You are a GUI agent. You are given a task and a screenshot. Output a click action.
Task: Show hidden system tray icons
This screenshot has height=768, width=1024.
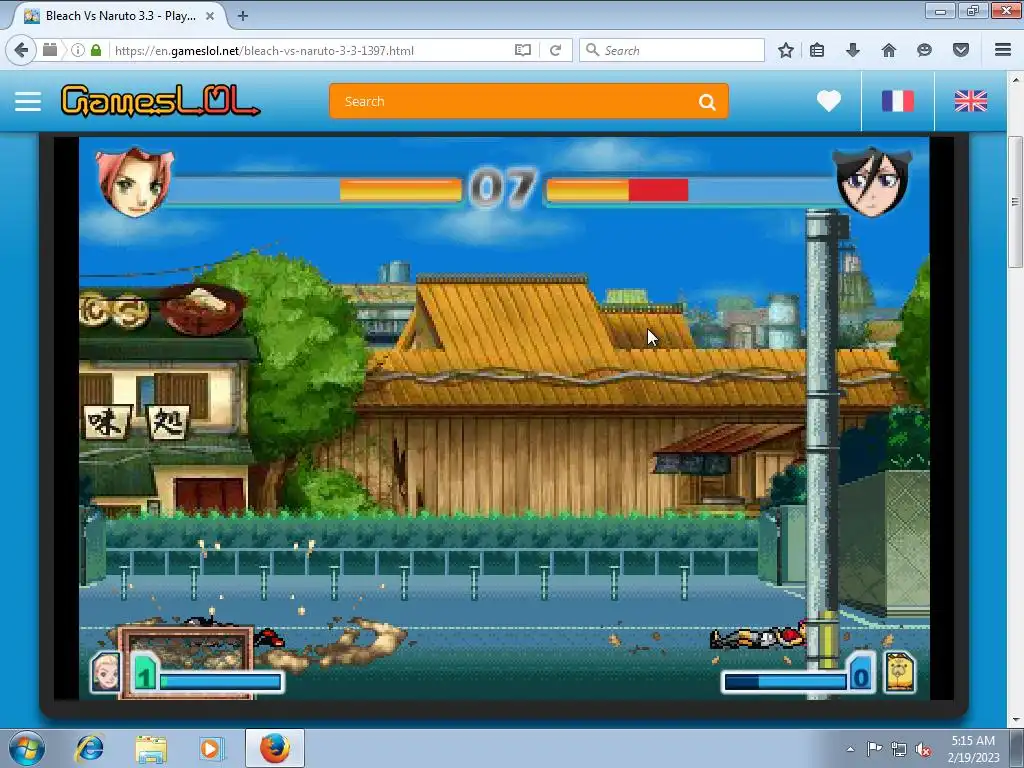pyautogui.click(x=850, y=749)
